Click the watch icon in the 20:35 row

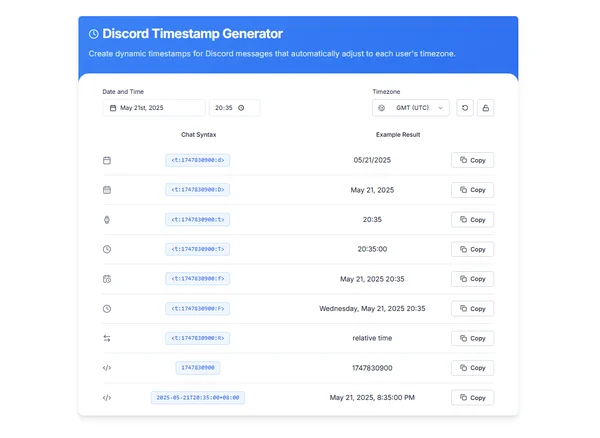(x=107, y=220)
